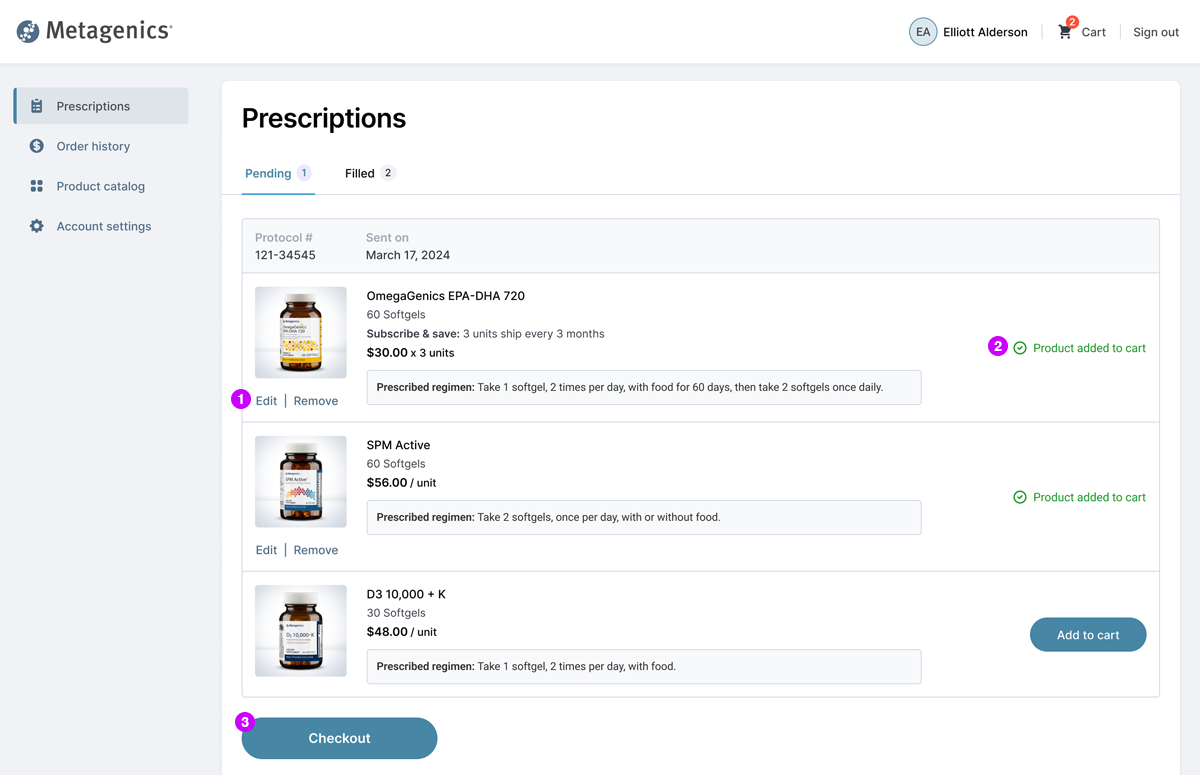Open the OmegaGenics EPA-DHA 720 product image
This screenshot has height=775, width=1200.
click(x=301, y=333)
